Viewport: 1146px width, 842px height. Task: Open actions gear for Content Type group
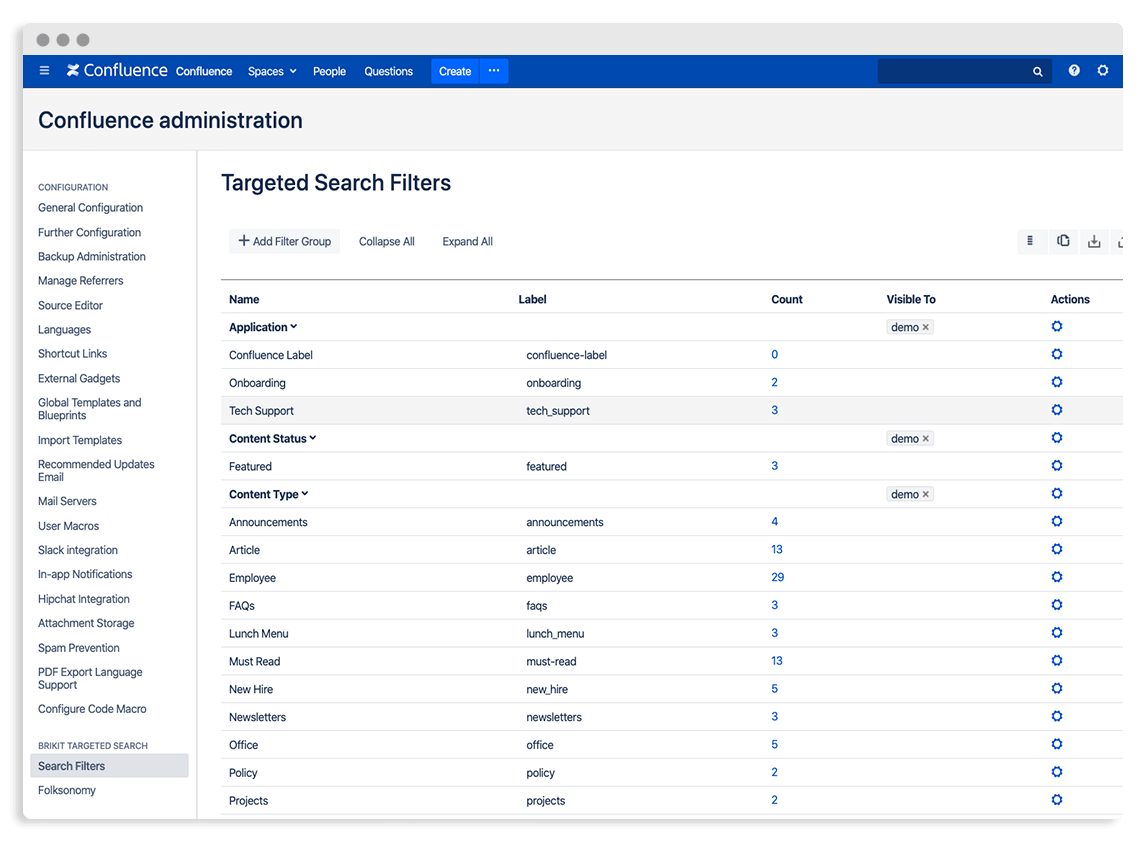tap(1057, 493)
